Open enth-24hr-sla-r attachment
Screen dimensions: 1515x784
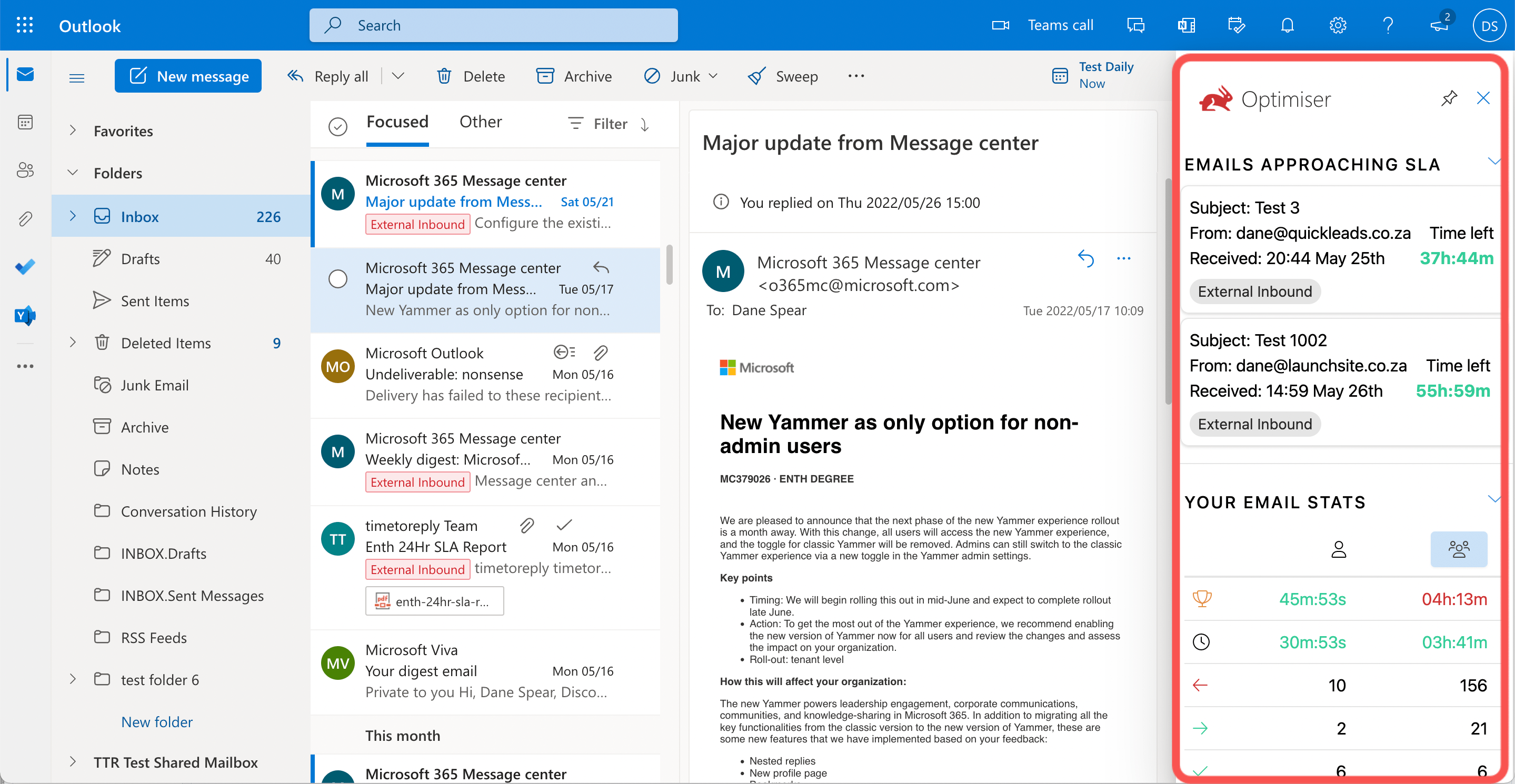434,601
